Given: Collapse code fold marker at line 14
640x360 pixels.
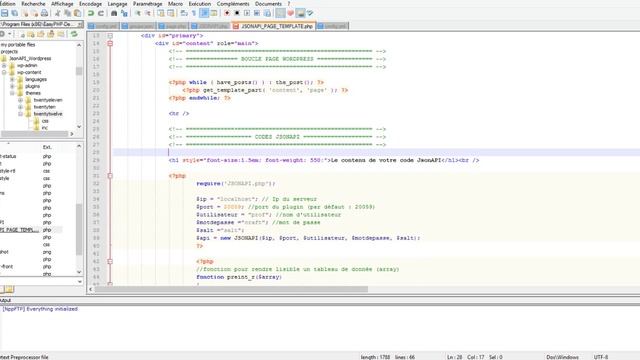Looking at the screenshot, I should (110, 43).
